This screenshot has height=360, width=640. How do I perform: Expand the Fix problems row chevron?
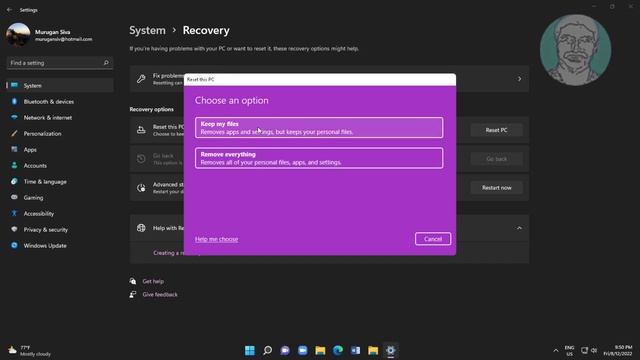coord(519,79)
